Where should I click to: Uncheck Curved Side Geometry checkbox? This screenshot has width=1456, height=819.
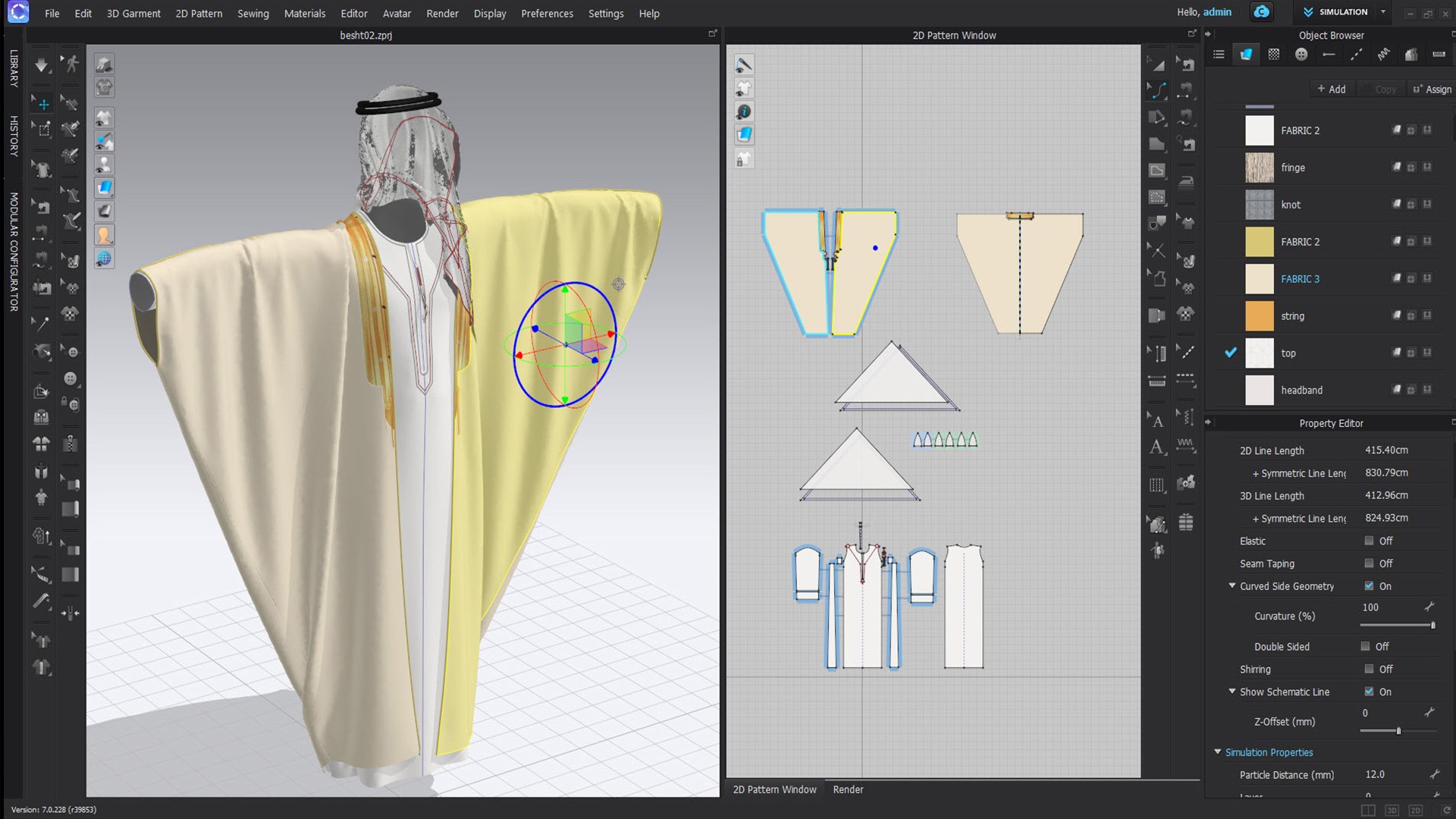tap(1369, 586)
